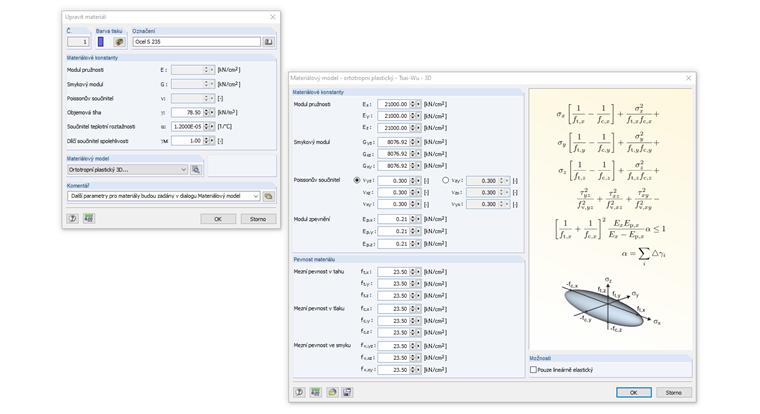Click the Pevnost materiálu section header

(314, 259)
